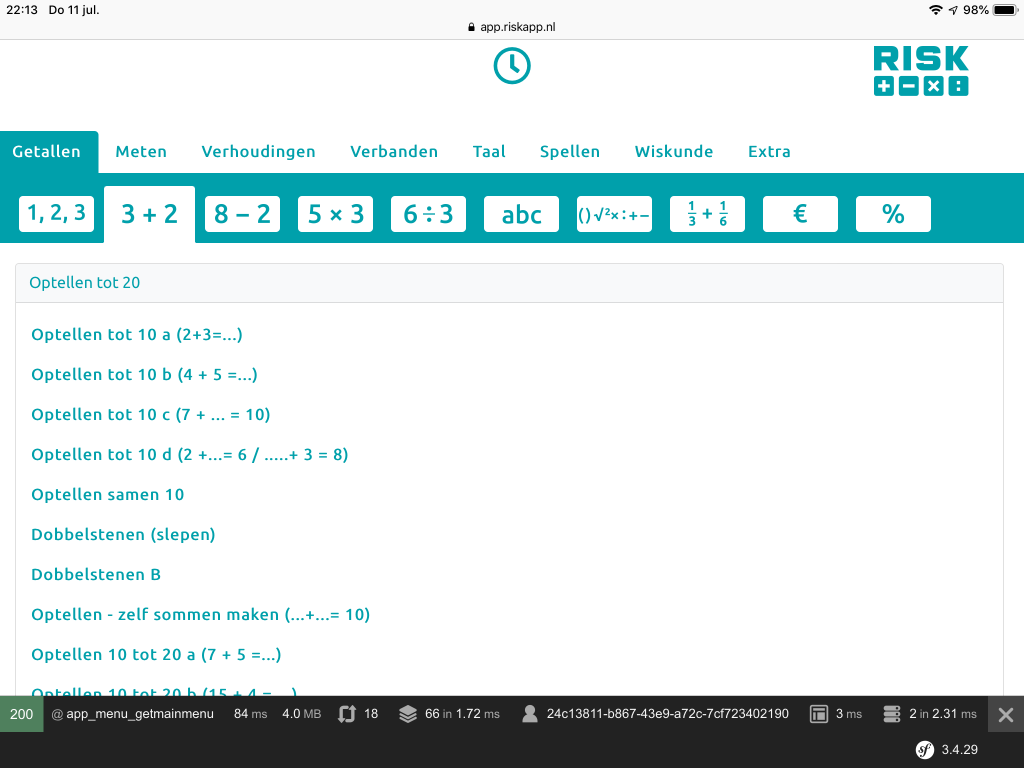Close the Symfony debug toolbar
Viewport: 1024px width, 768px height.
pos(1006,714)
